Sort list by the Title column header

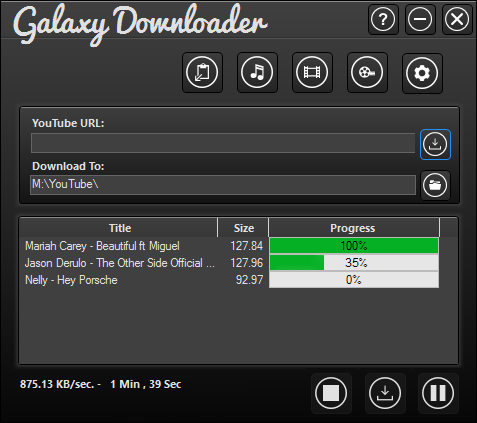pyautogui.click(x=118, y=228)
